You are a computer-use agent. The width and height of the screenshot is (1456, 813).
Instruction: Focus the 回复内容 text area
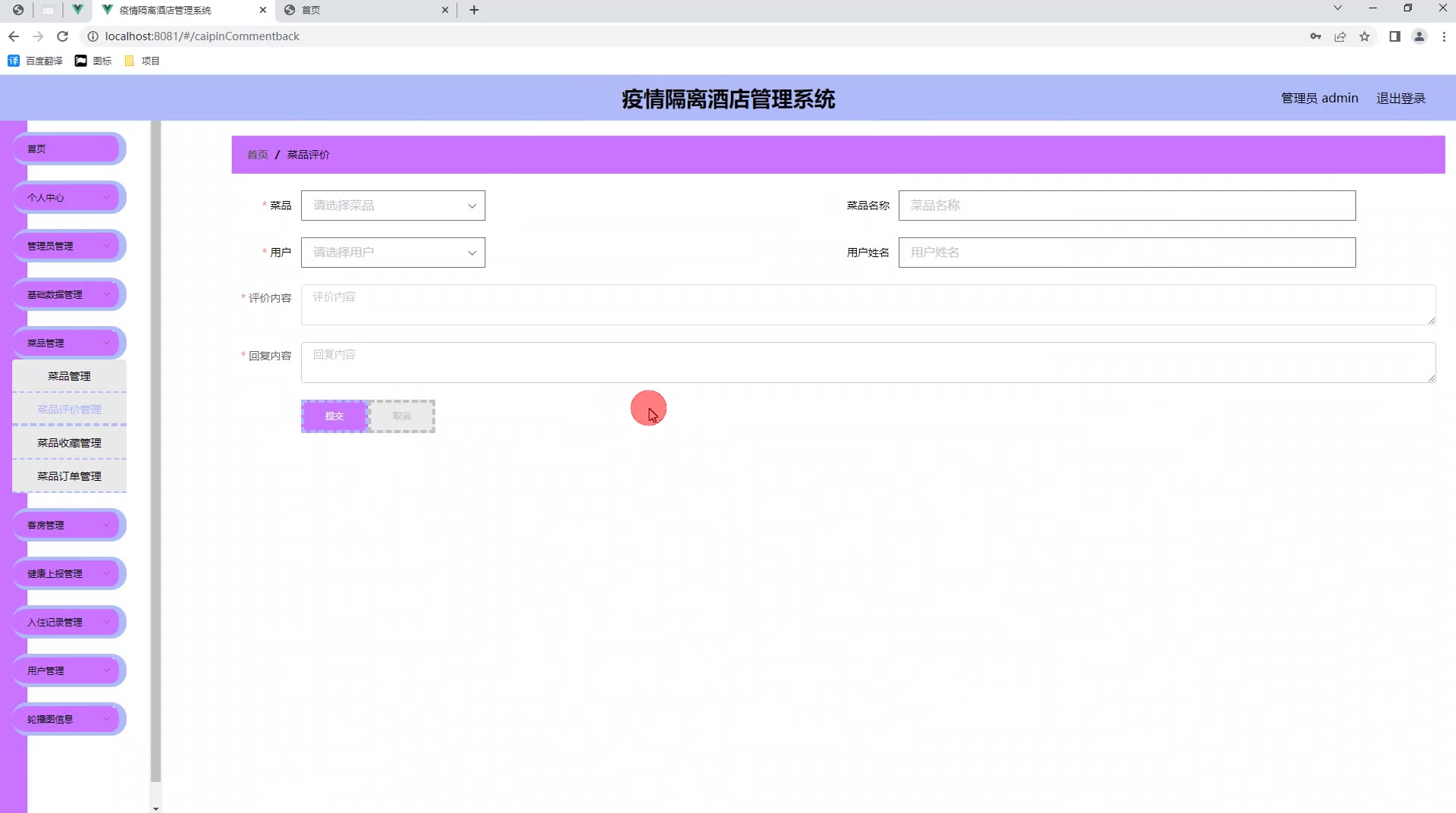868,363
